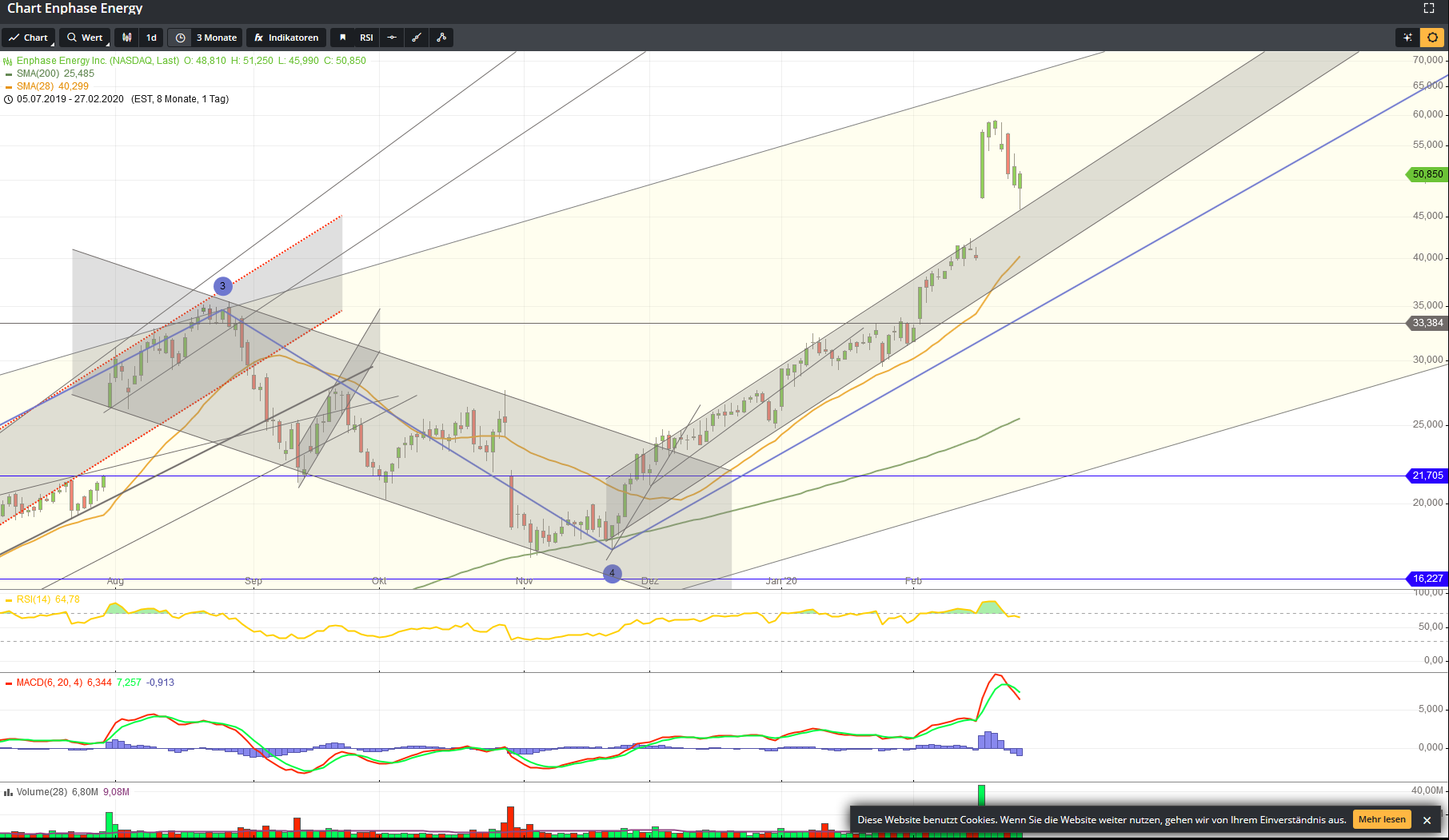Click the date range 05.07.2019 - 27.02.2020 label
The width and height of the screenshot is (1449, 840).
click(70, 99)
